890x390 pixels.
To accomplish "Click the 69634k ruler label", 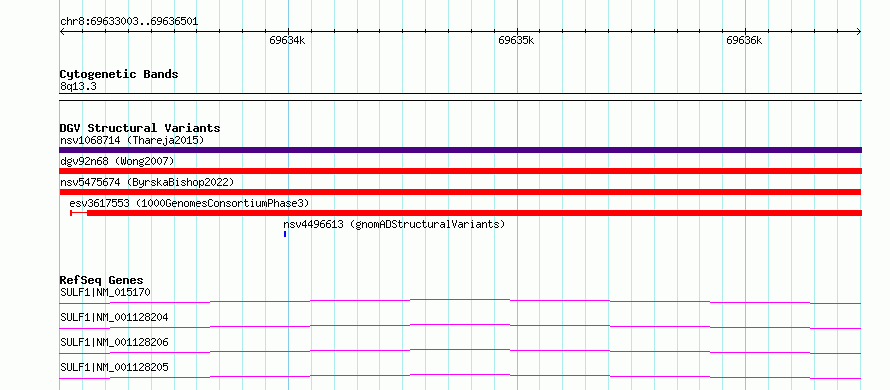I will click(287, 41).
